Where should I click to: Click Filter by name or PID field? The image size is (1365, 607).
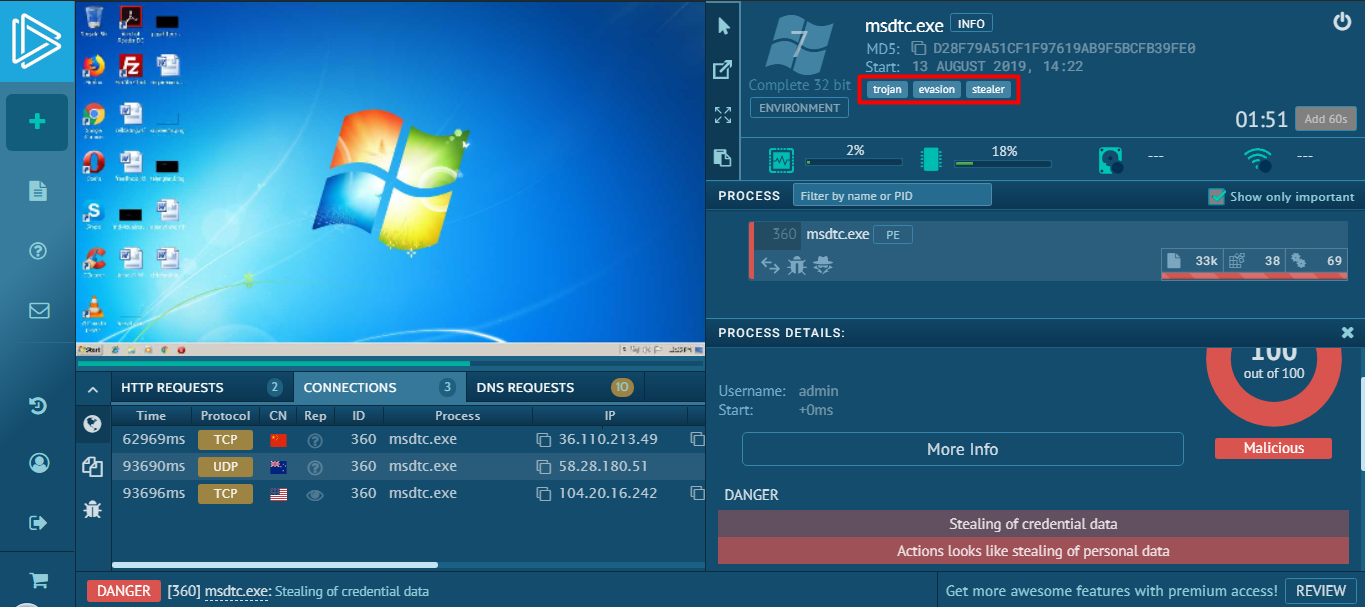pos(892,195)
